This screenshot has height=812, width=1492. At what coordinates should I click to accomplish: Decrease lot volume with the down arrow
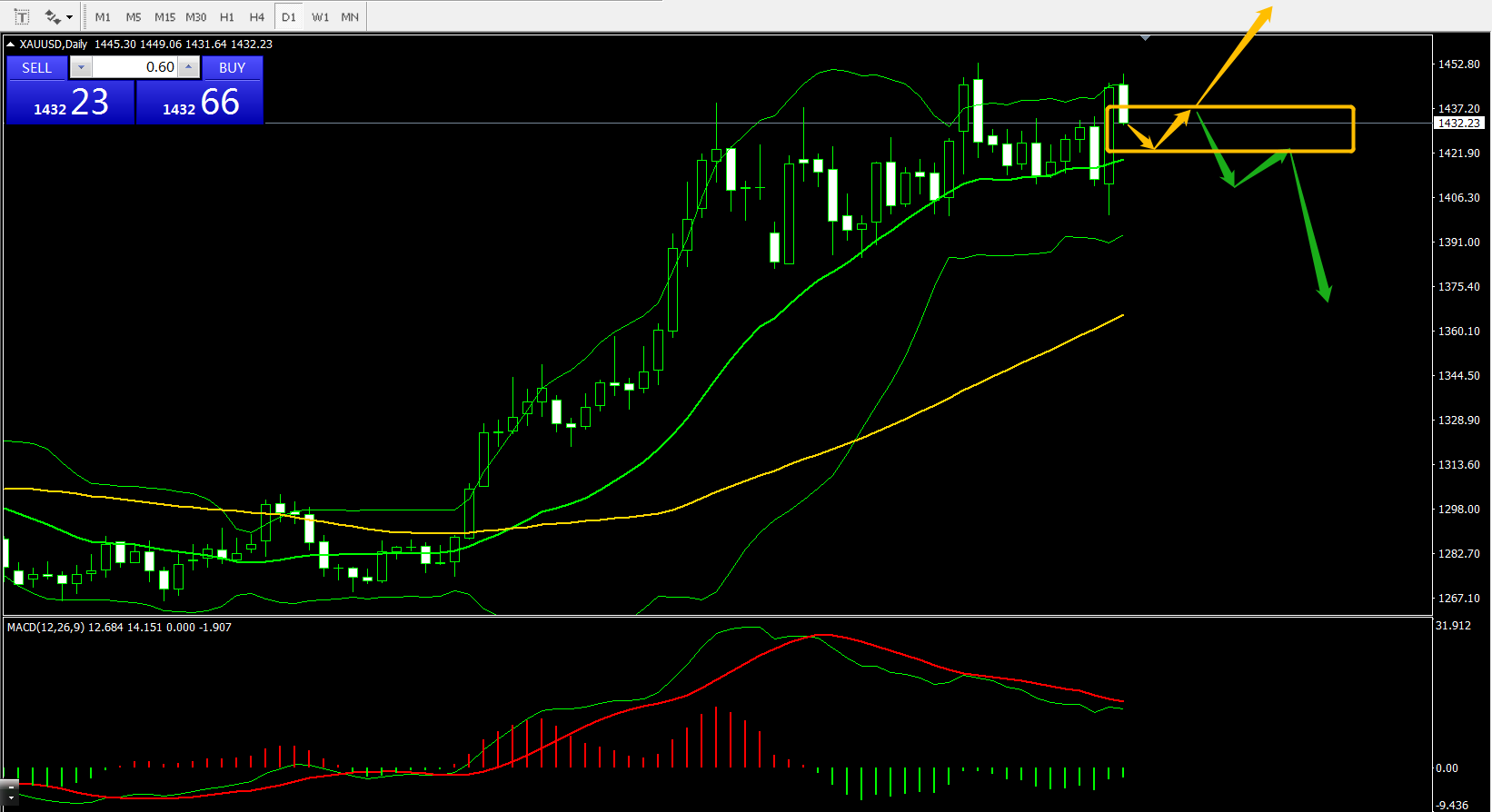(81, 67)
